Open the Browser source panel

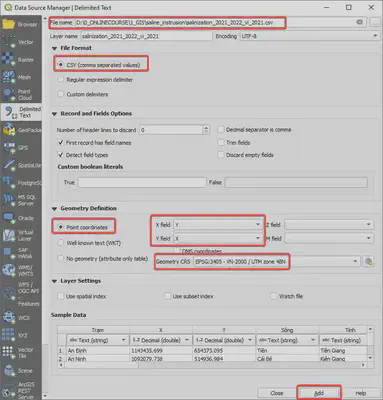click(x=21, y=24)
